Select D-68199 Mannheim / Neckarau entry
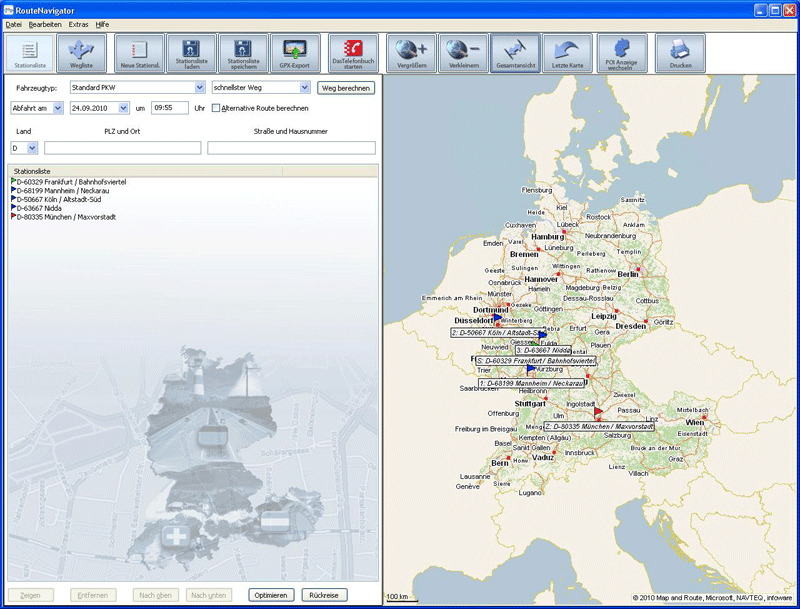800x609 pixels. [63, 190]
